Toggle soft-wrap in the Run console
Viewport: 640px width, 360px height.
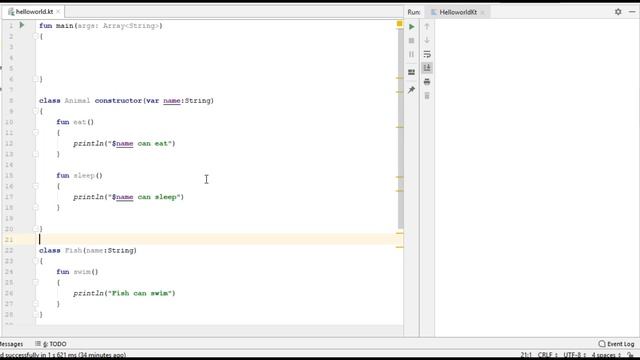point(427,54)
